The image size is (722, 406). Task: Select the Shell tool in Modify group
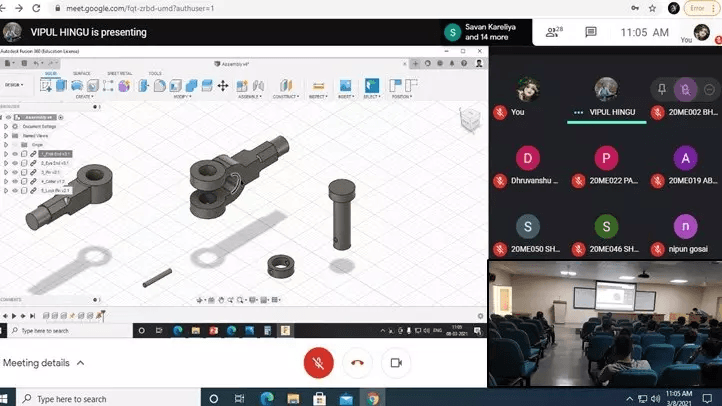click(x=175, y=85)
